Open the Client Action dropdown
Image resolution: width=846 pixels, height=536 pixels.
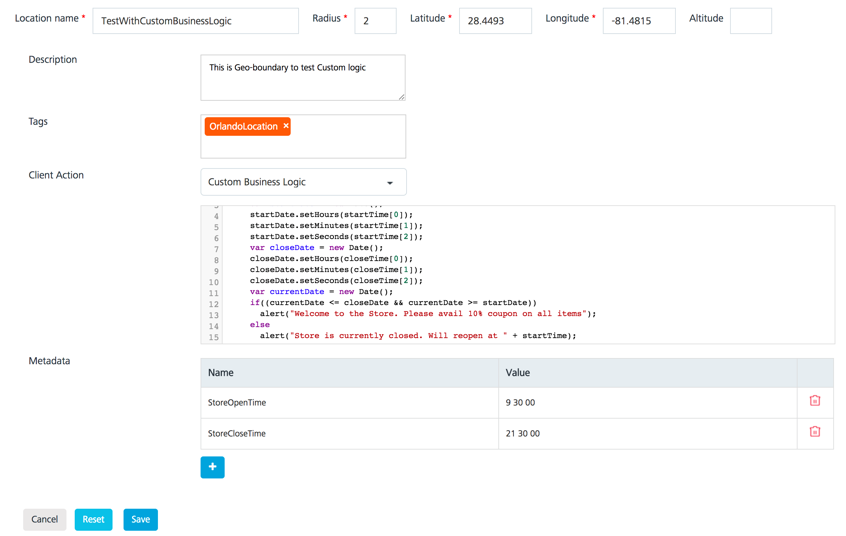tap(303, 182)
